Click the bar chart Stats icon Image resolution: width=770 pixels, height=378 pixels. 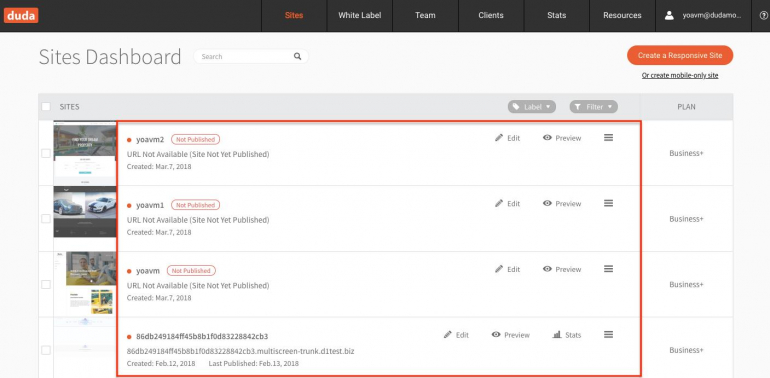pos(557,335)
